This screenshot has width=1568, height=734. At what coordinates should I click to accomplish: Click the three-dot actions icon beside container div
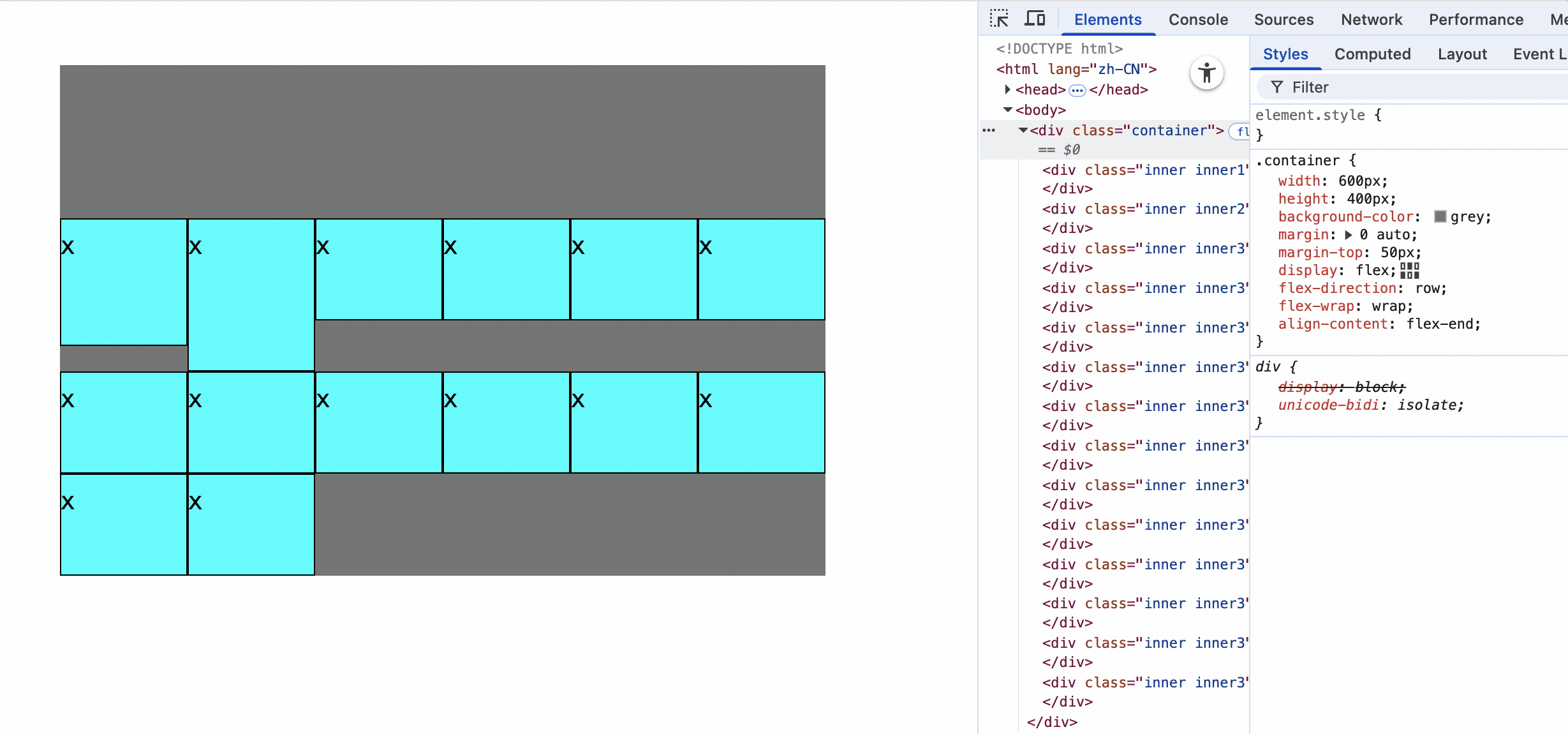coord(989,130)
